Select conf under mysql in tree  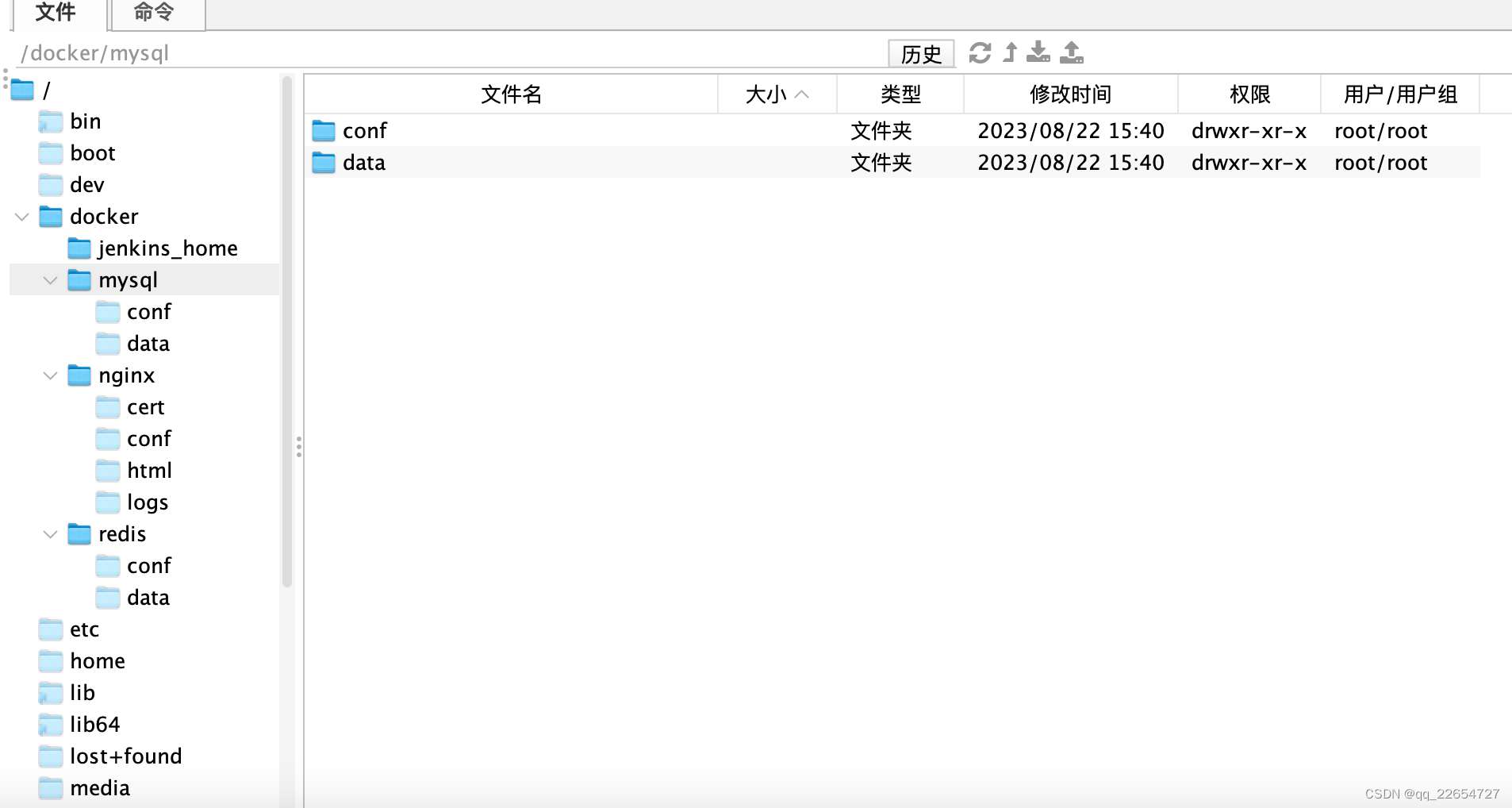(x=148, y=312)
